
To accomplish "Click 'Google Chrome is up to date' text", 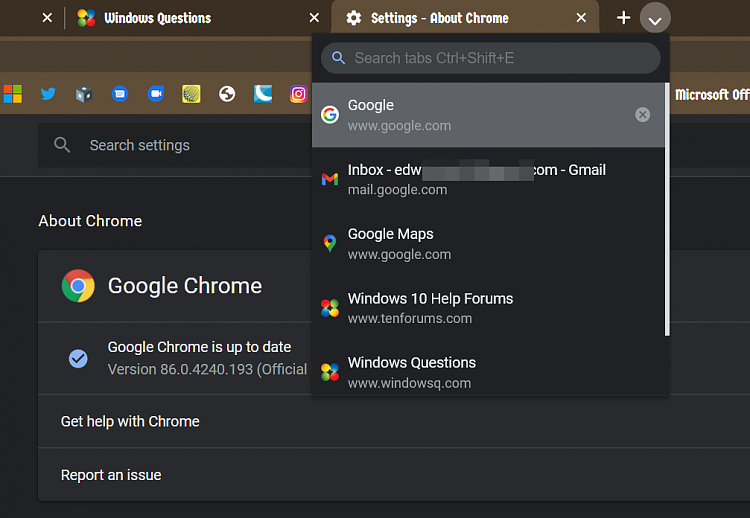I will pyautogui.click(x=199, y=347).
